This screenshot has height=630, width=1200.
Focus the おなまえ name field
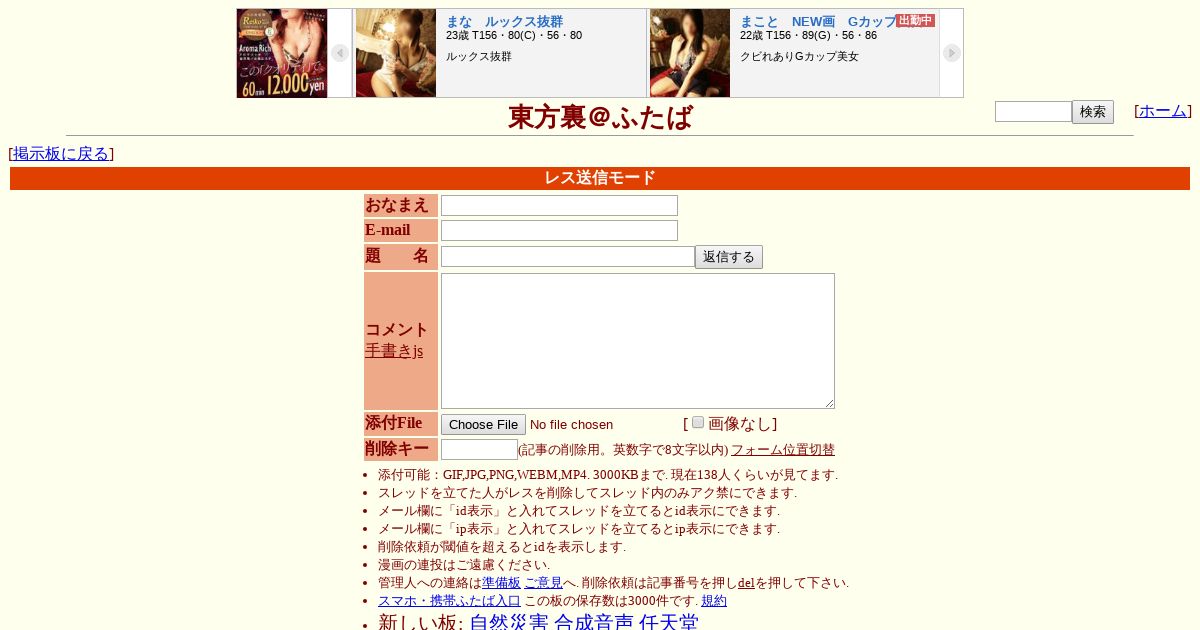point(559,205)
